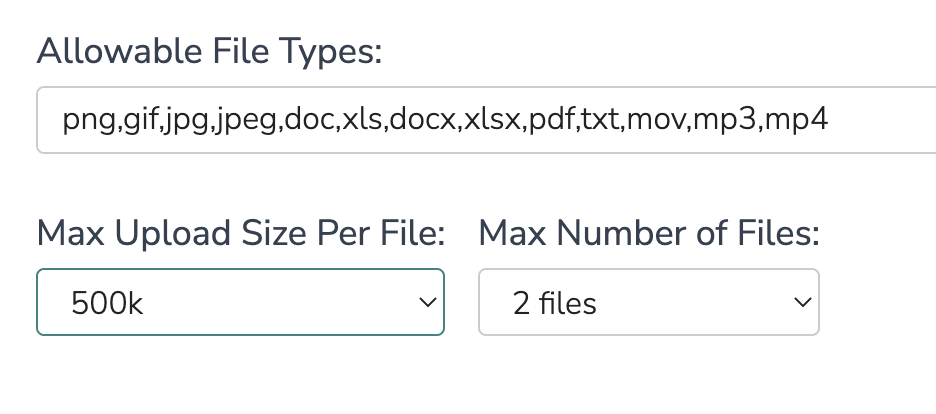Place cursor on xlsx in file types field

pos(493,120)
